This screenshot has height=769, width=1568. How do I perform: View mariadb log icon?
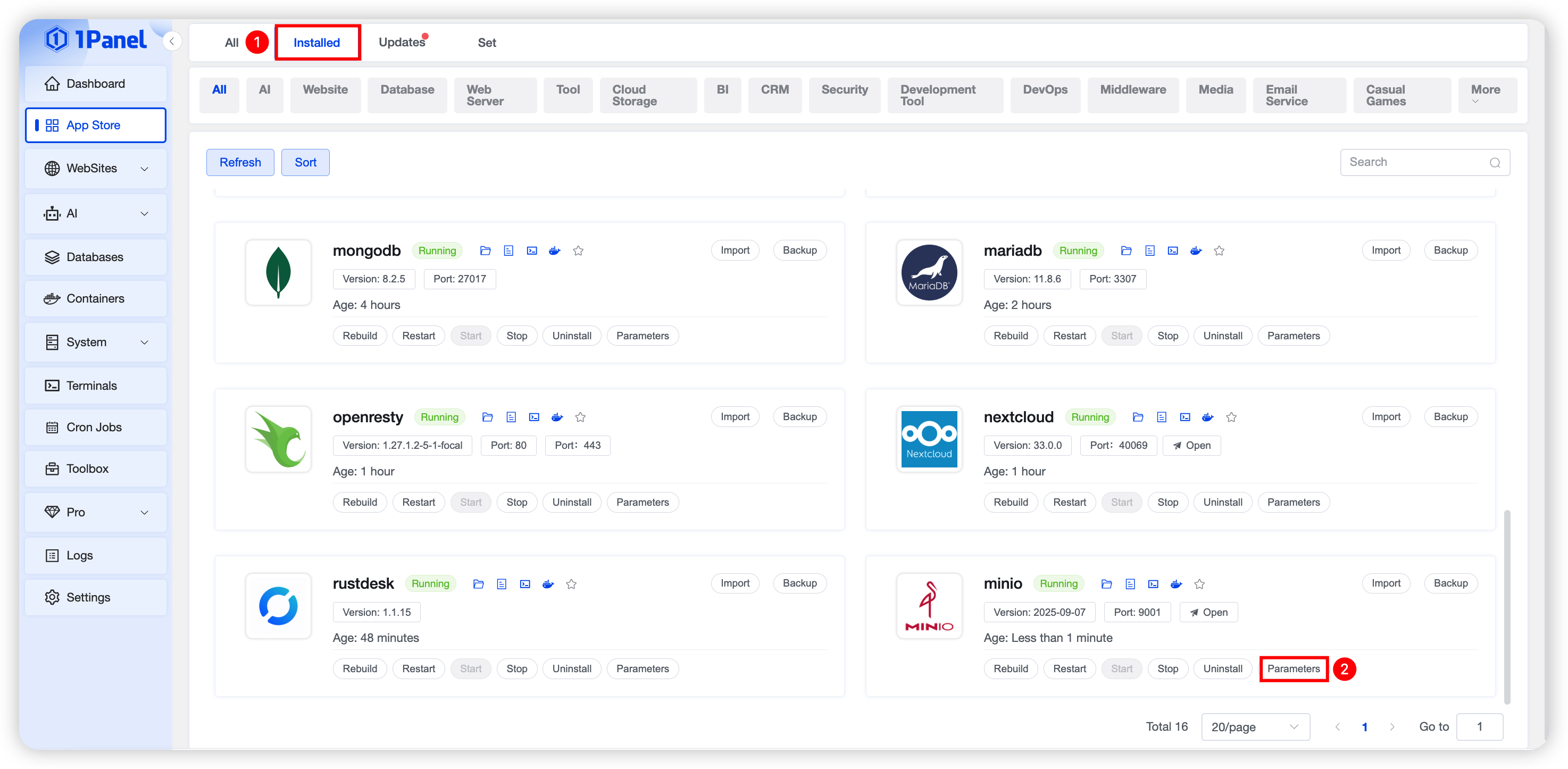[x=1149, y=250]
